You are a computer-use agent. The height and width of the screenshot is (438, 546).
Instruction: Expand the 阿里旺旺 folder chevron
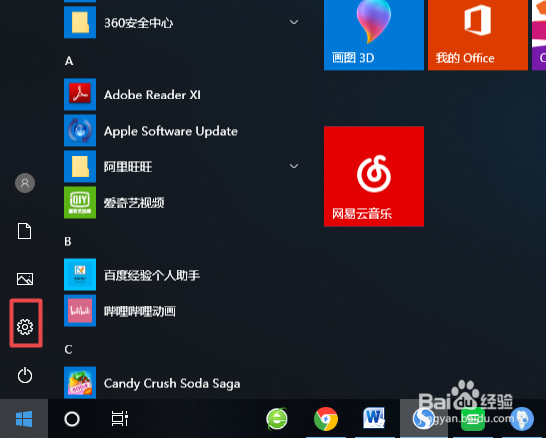tap(294, 166)
